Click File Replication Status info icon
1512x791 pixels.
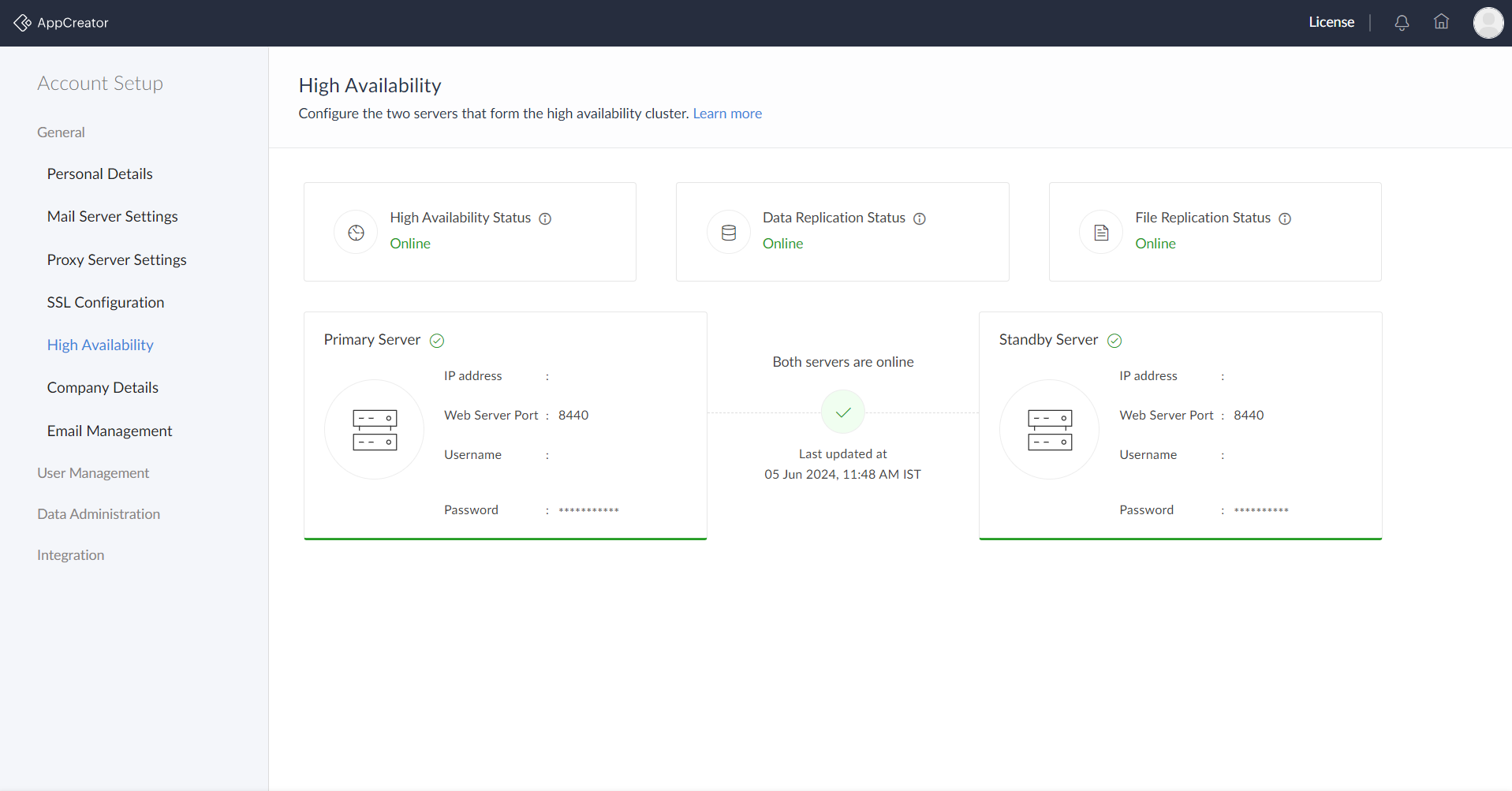pos(1285,218)
